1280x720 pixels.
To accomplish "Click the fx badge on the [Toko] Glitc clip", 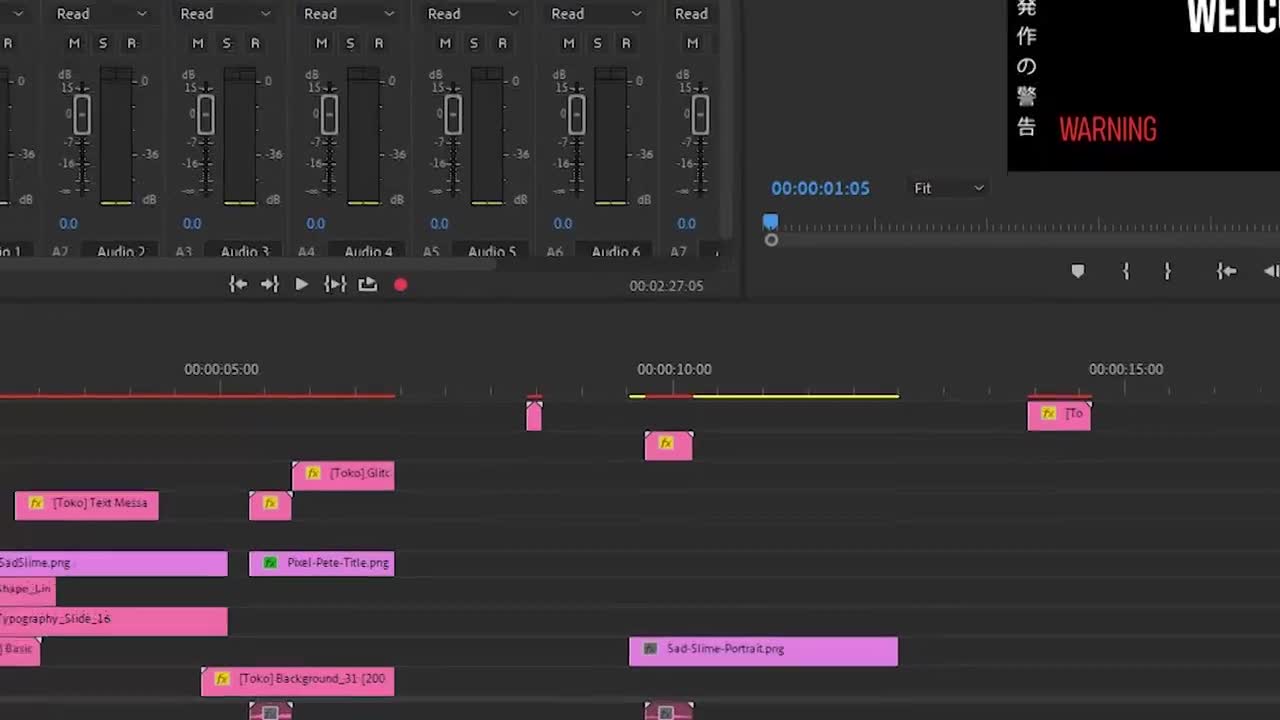I will pos(313,473).
